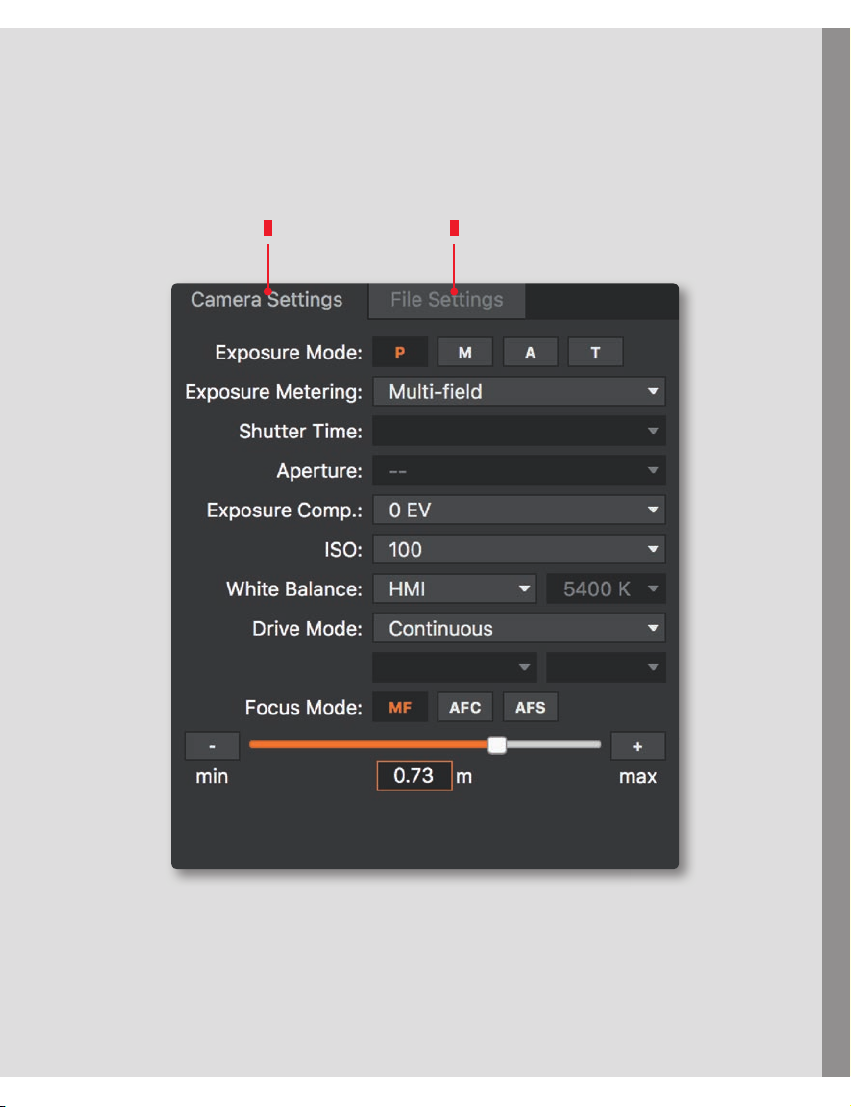Open the 5400 K color temperature dropdown

[605, 589]
